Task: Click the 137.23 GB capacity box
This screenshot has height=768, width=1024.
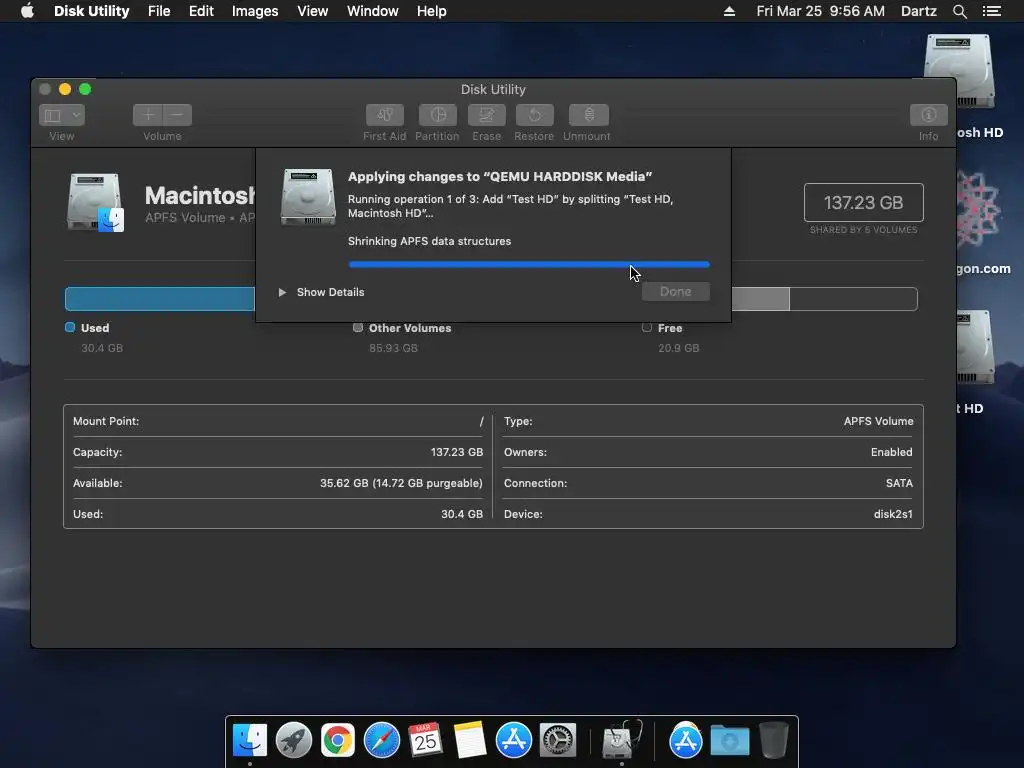Action: 863,202
